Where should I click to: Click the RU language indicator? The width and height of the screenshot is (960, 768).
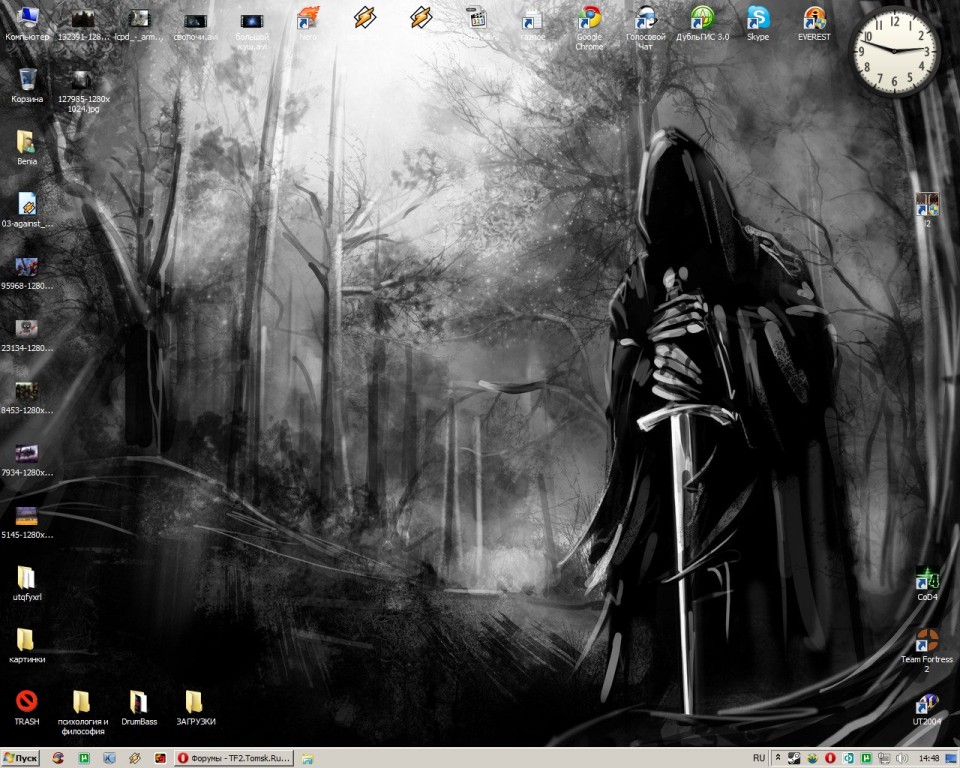pyautogui.click(x=759, y=758)
